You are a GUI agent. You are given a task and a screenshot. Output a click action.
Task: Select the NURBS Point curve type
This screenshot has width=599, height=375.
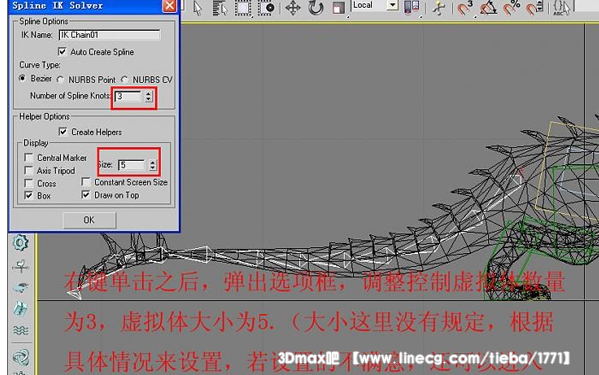tap(60, 80)
